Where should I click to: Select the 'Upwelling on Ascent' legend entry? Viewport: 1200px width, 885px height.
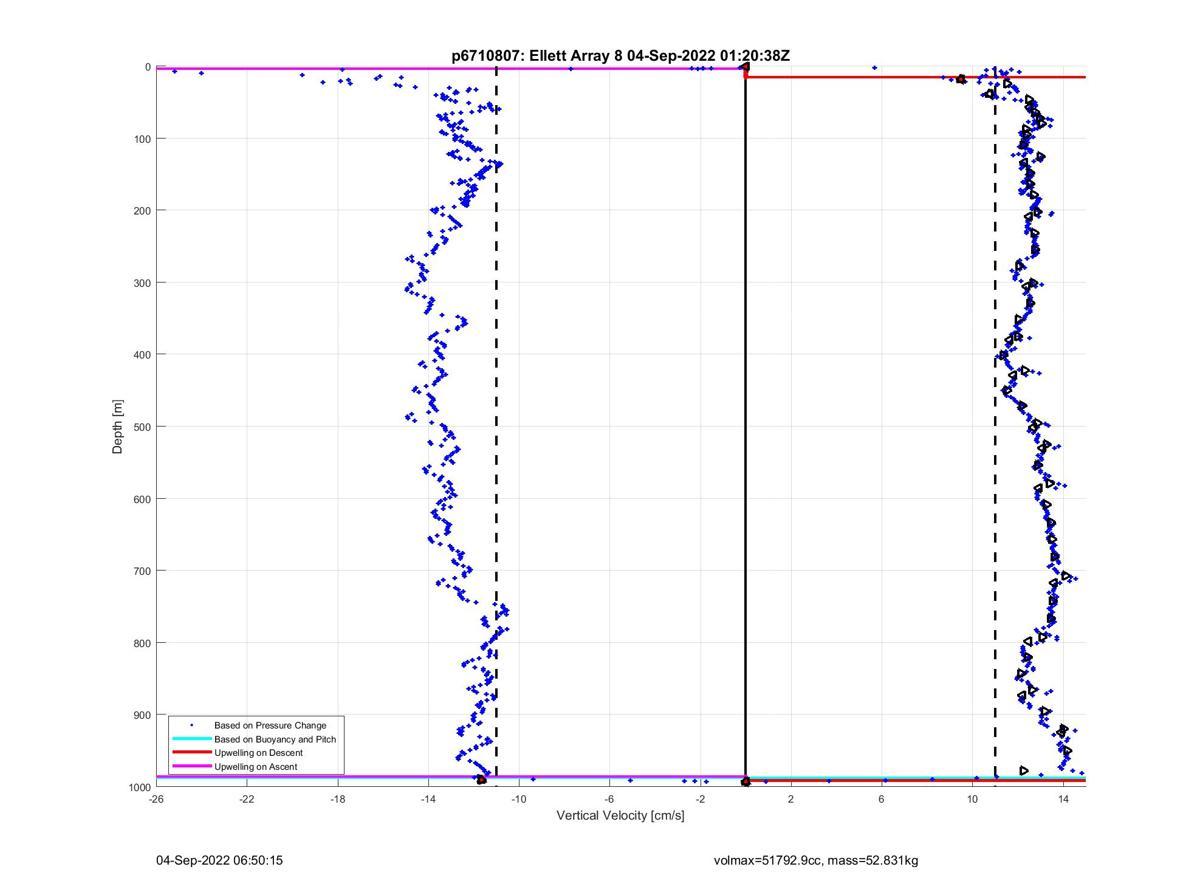[x=256, y=767]
